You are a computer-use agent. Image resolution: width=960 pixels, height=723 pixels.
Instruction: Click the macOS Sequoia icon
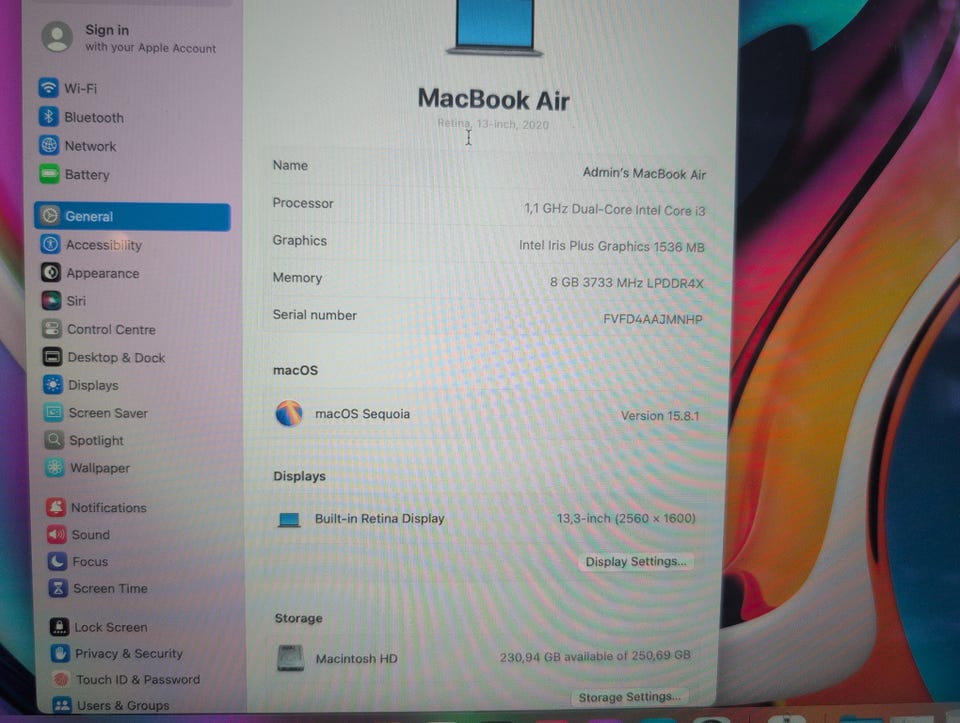pyautogui.click(x=289, y=413)
